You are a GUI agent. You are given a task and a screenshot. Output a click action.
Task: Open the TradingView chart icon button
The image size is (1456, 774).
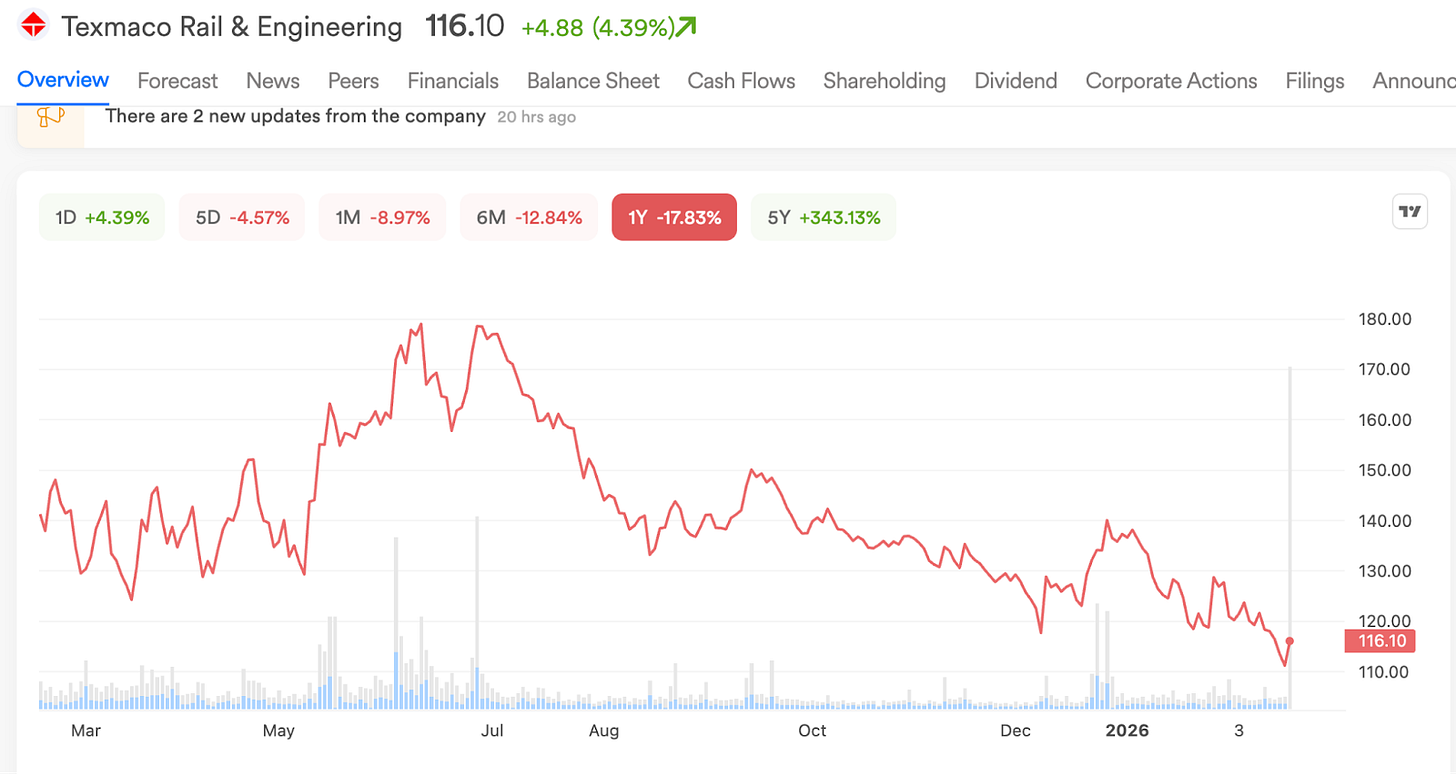click(x=1410, y=212)
